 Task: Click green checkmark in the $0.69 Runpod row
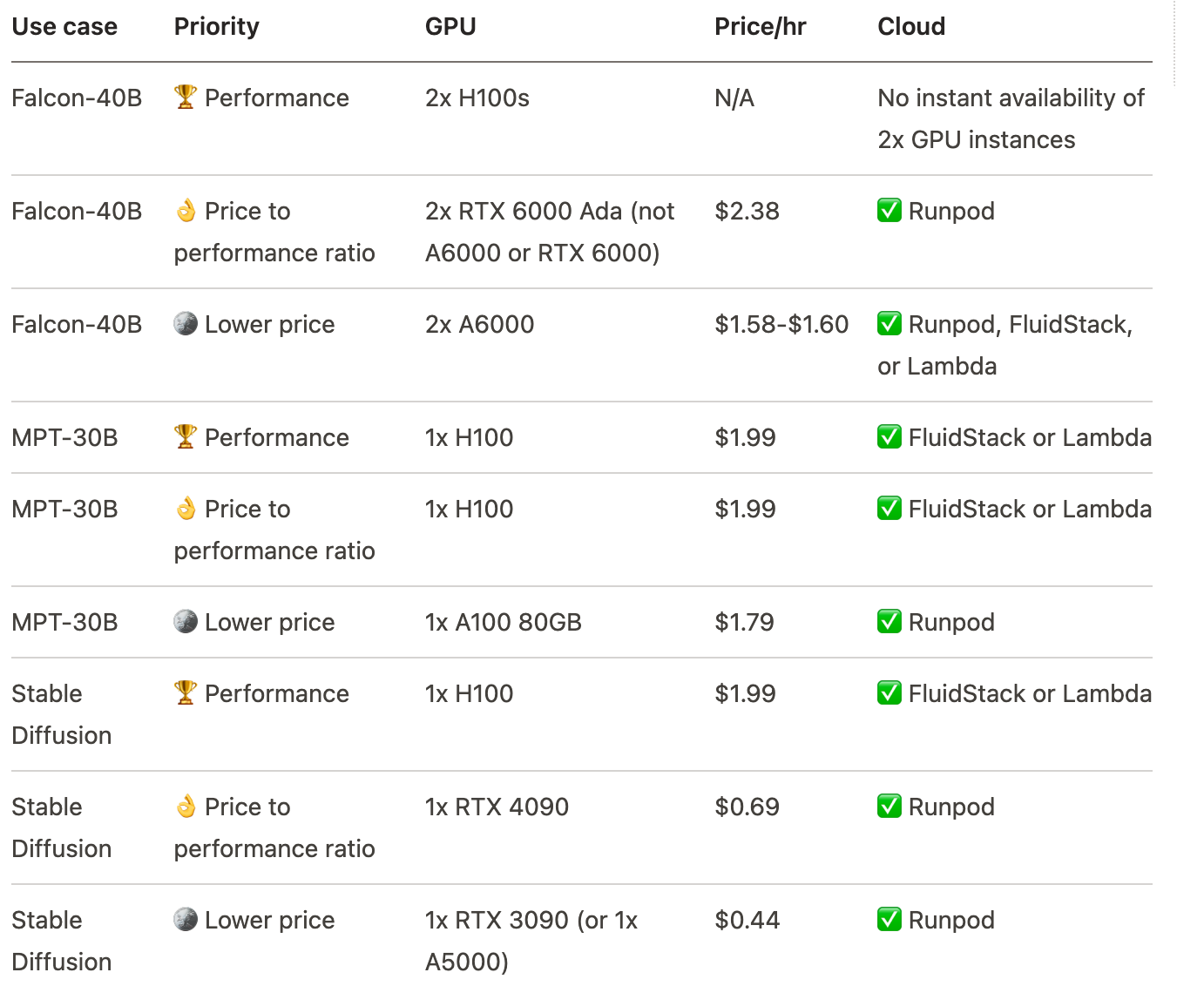(889, 806)
